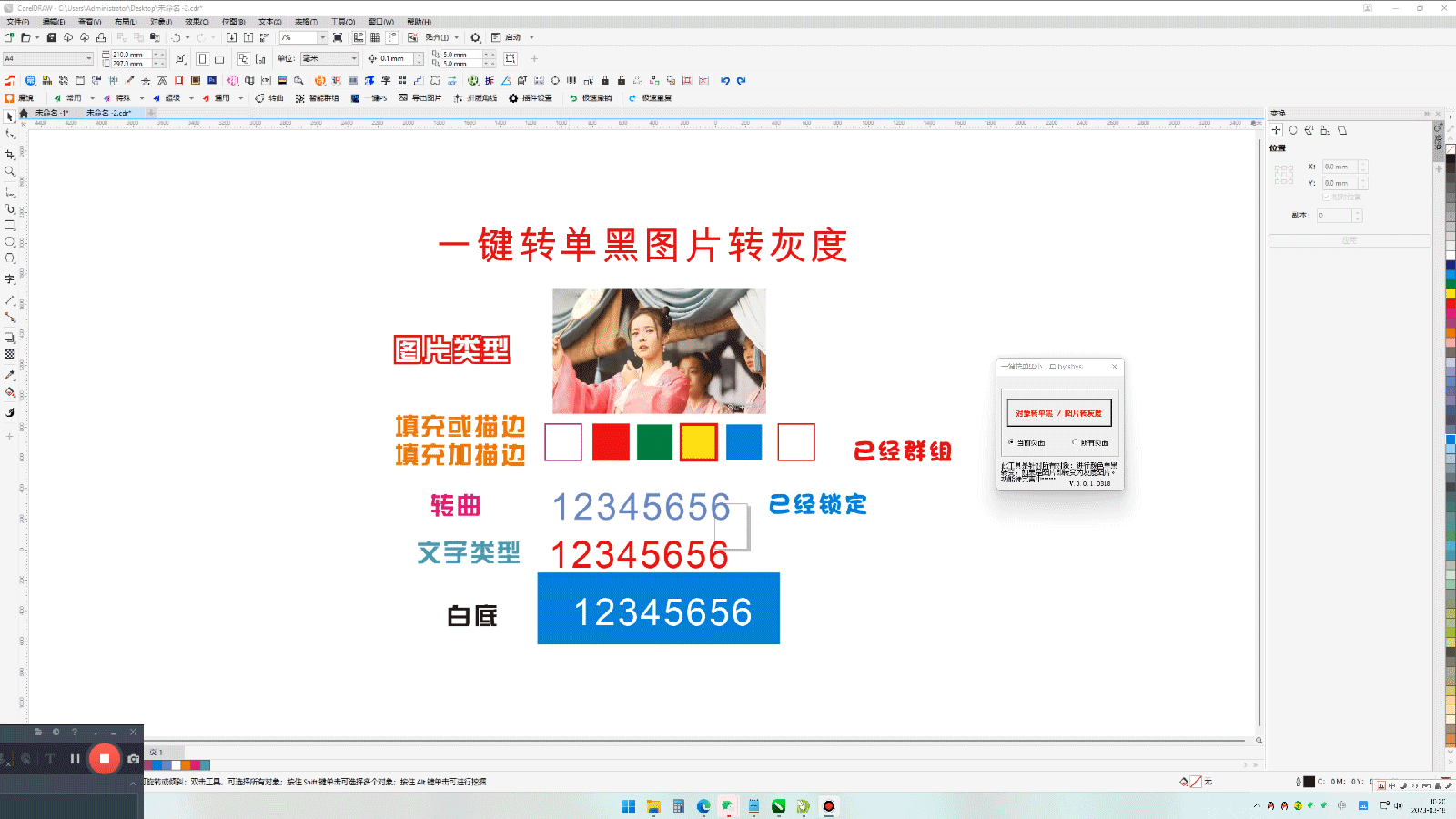This screenshot has height=819, width=1456.
Task: Click the 副本 copies field in Transform docker
Action: [1335, 216]
